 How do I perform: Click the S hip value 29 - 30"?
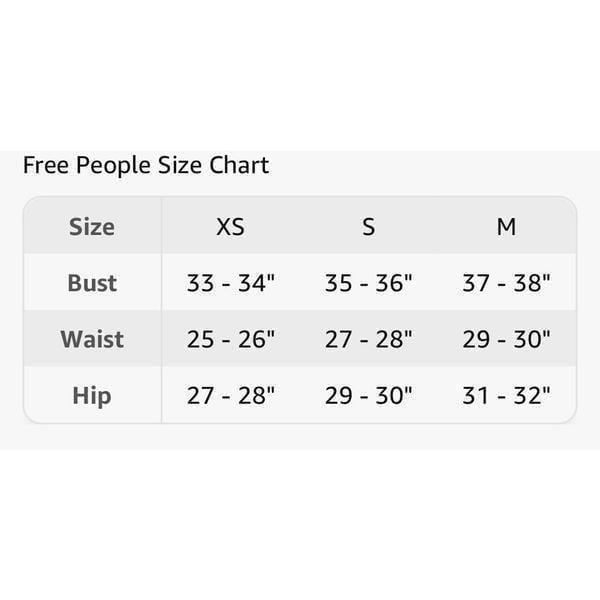[x=368, y=396]
